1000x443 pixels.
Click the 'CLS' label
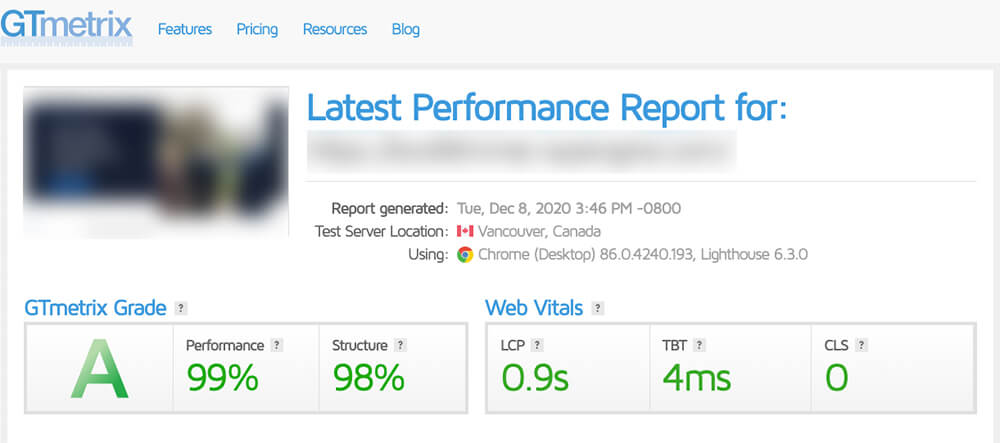pyautogui.click(x=837, y=345)
